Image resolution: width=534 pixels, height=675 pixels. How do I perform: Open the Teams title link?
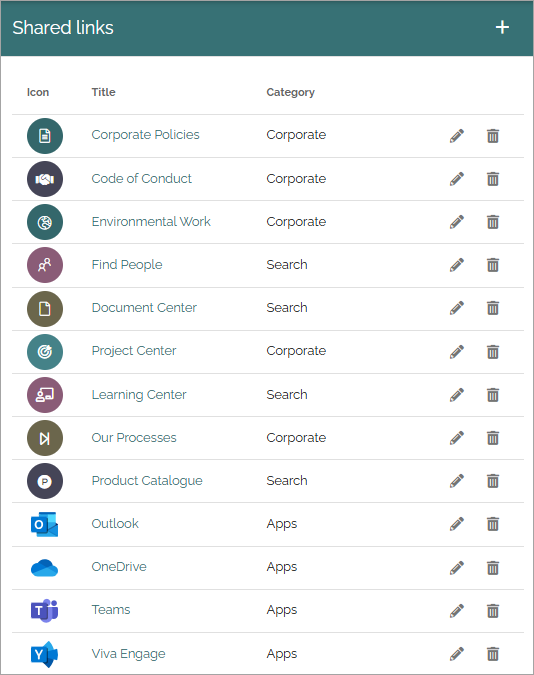point(111,610)
